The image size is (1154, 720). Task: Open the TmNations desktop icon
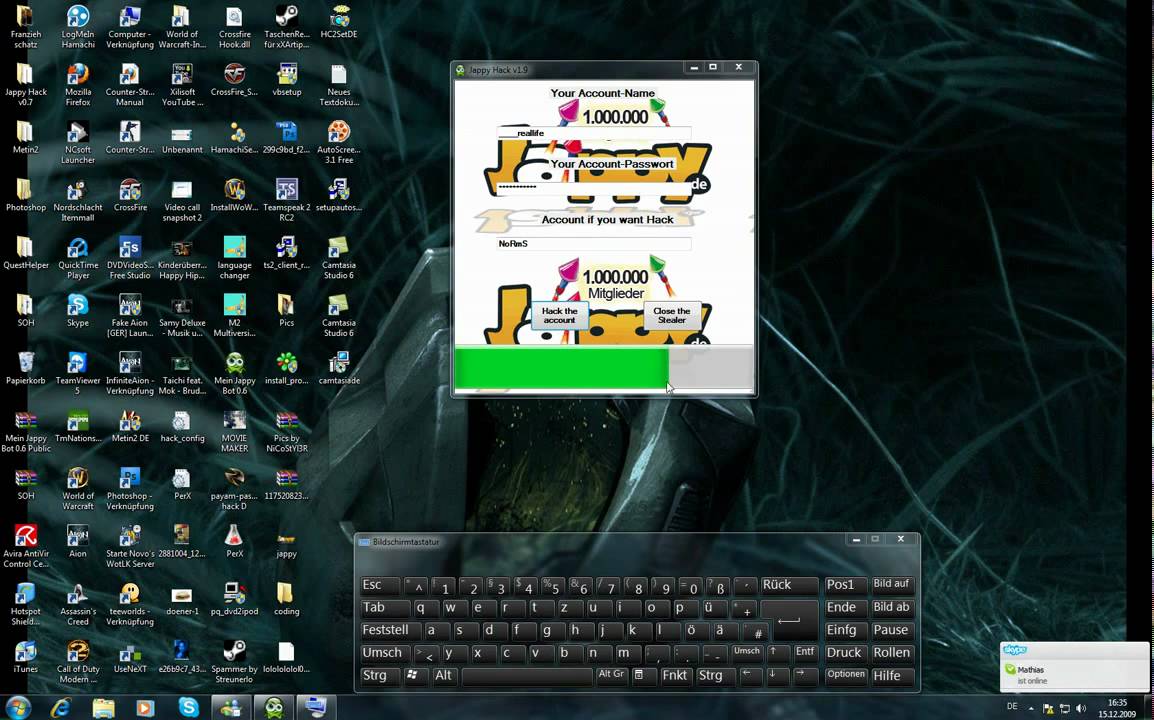(x=78, y=426)
